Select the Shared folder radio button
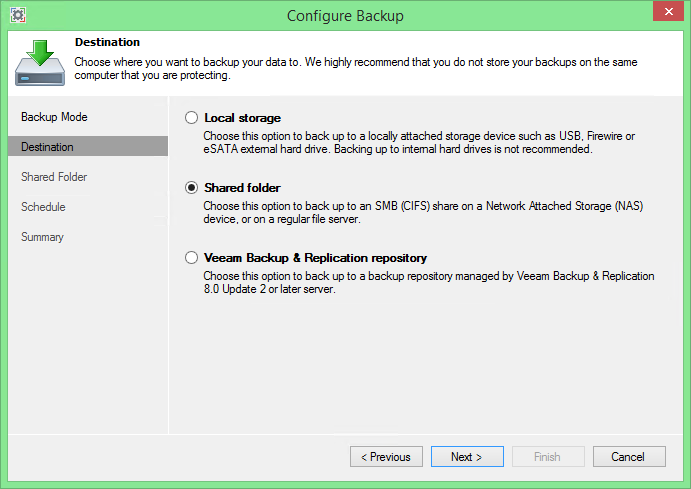691x489 pixels. point(191,188)
